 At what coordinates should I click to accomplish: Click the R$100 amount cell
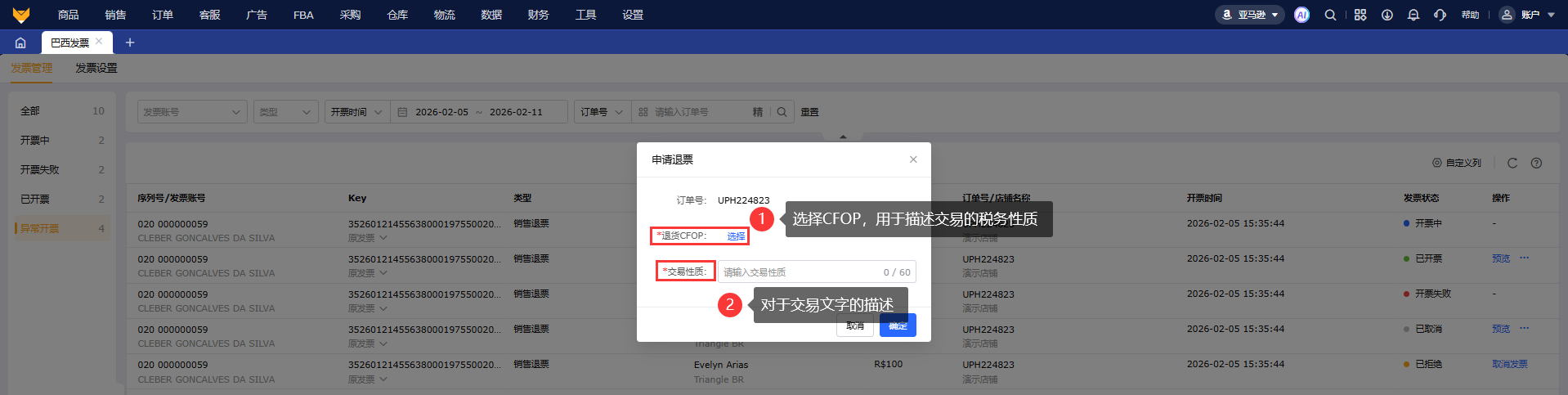coord(888,364)
